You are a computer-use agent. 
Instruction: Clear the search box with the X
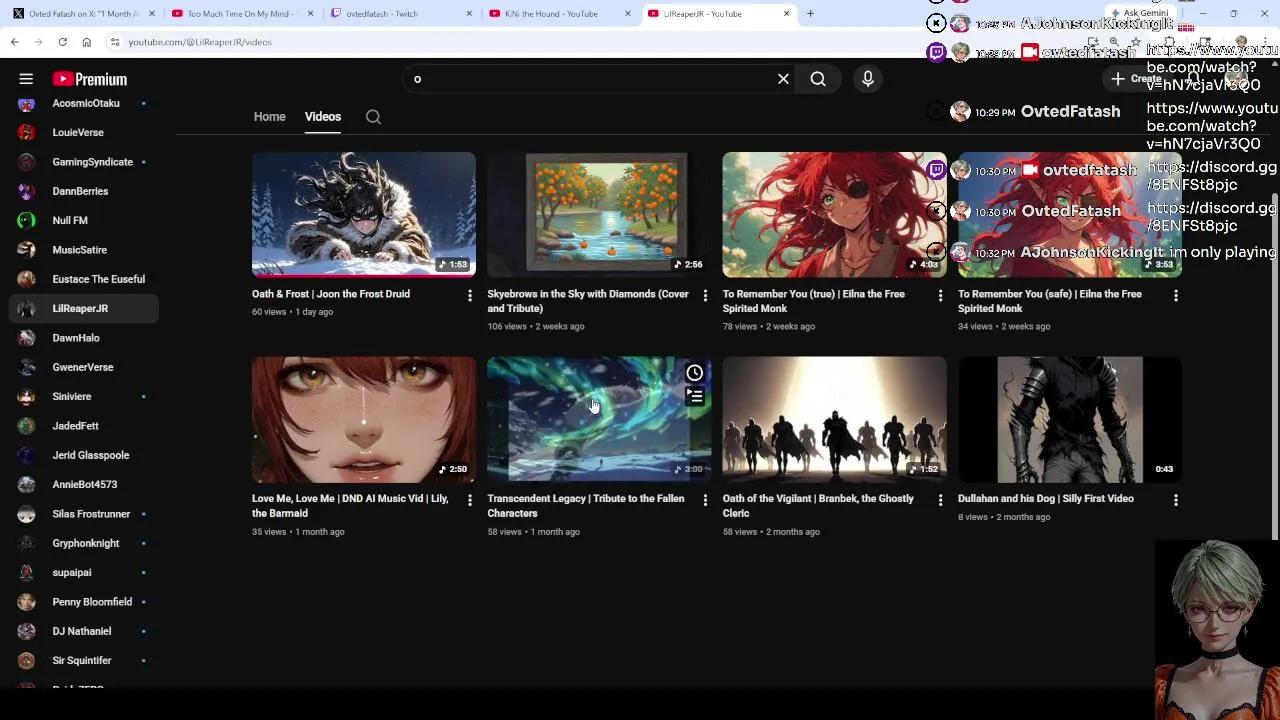pyautogui.click(x=783, y=79)
